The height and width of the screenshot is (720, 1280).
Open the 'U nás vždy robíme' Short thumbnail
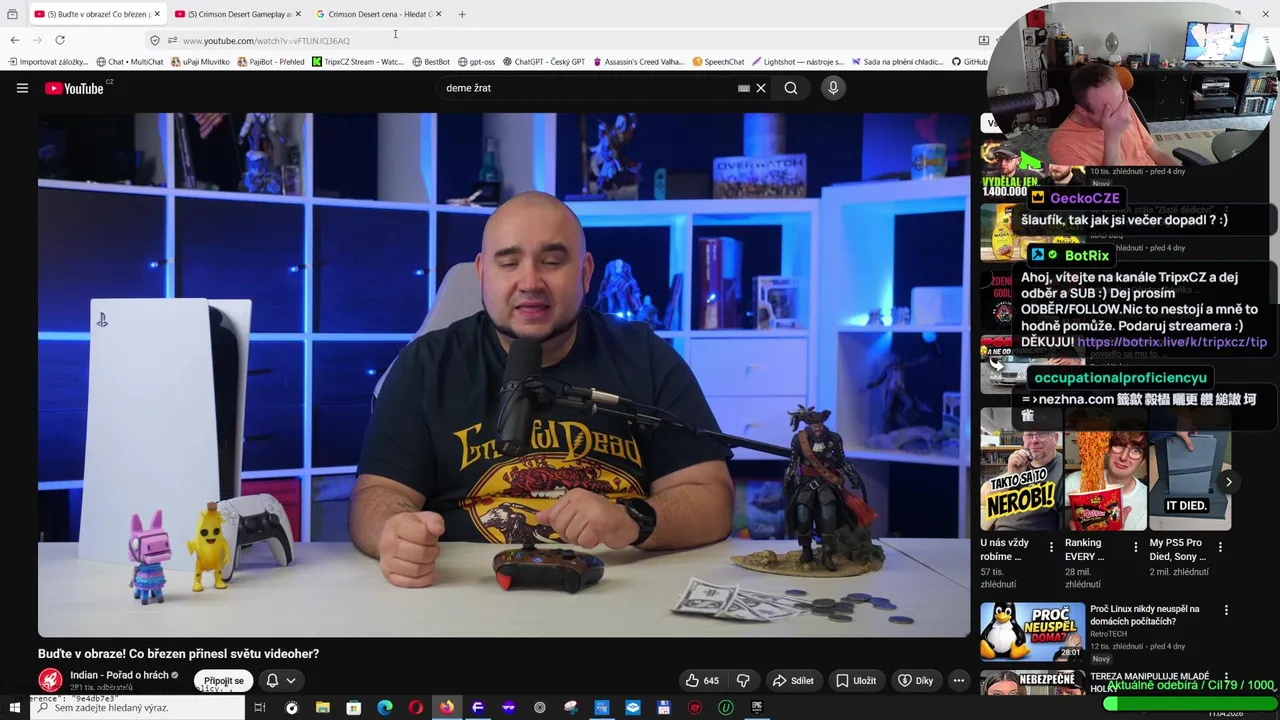(1021, 468)
